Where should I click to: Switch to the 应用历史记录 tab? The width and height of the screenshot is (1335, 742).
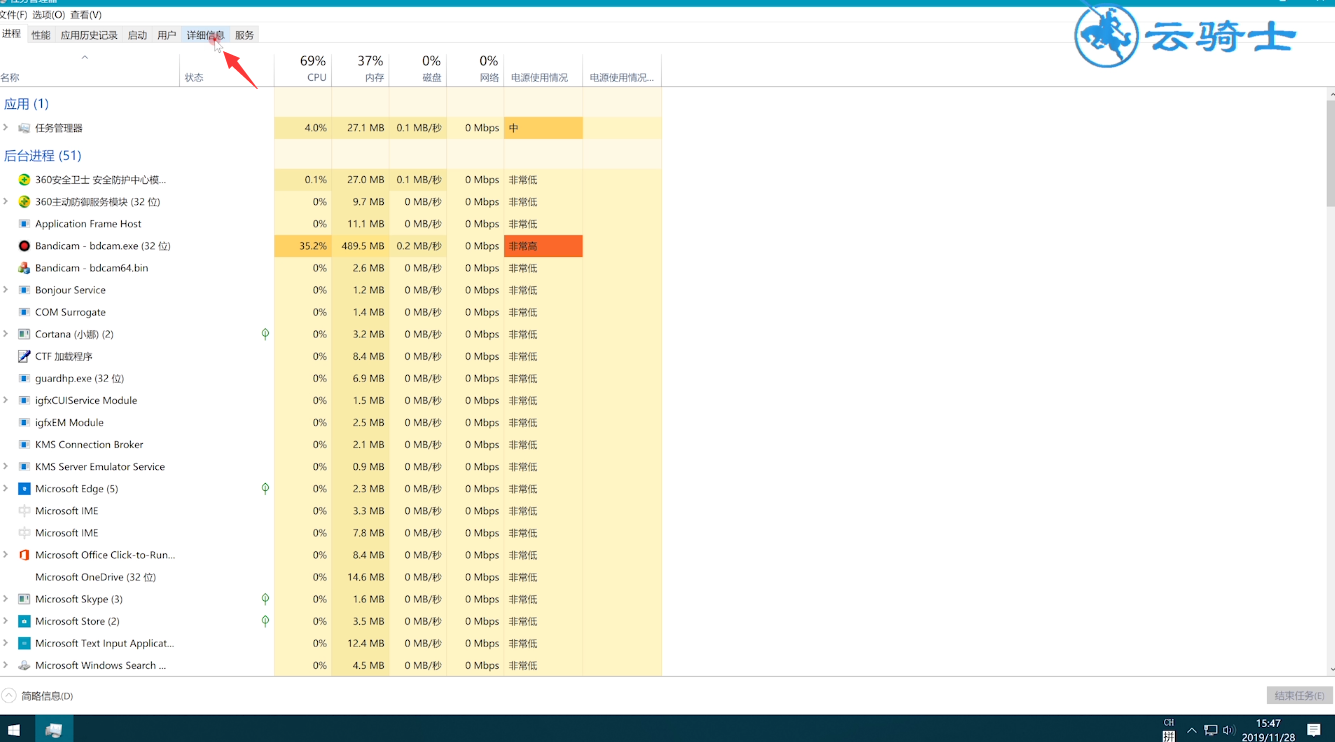point(89,35)
